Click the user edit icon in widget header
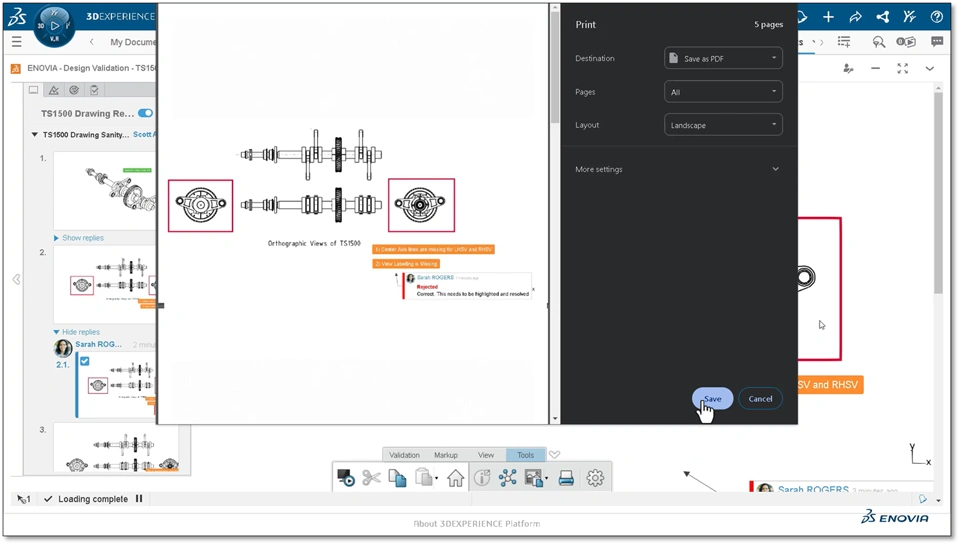960x545 pixels. 848,69
